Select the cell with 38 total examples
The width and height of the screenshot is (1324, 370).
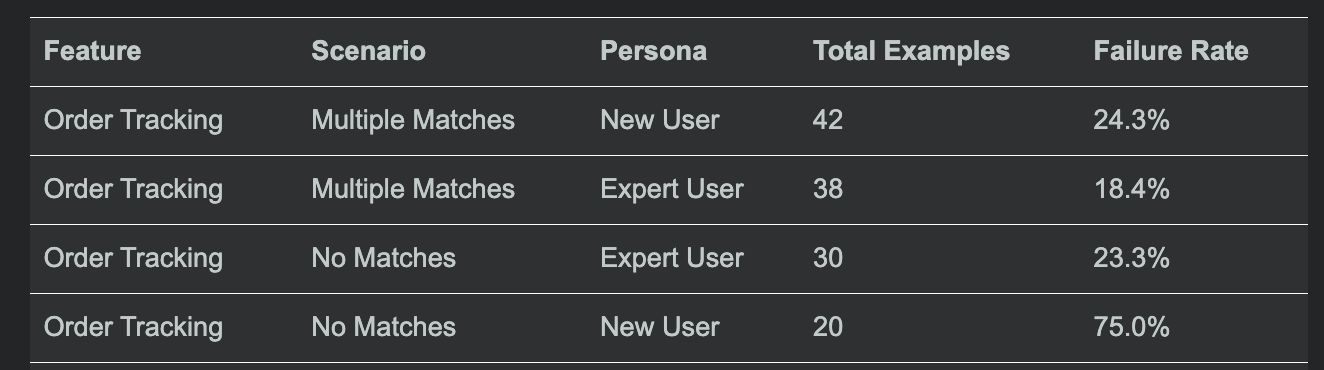pos(828,189)
